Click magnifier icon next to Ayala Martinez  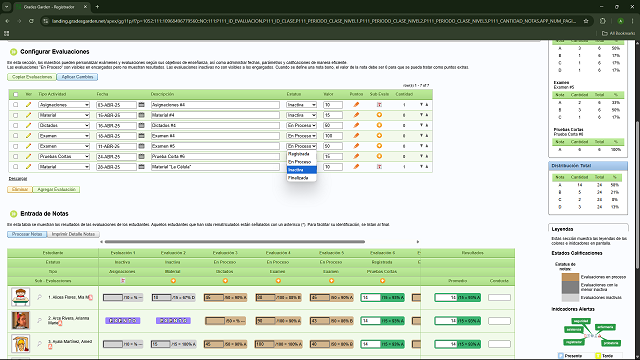[x=40, y=343]
